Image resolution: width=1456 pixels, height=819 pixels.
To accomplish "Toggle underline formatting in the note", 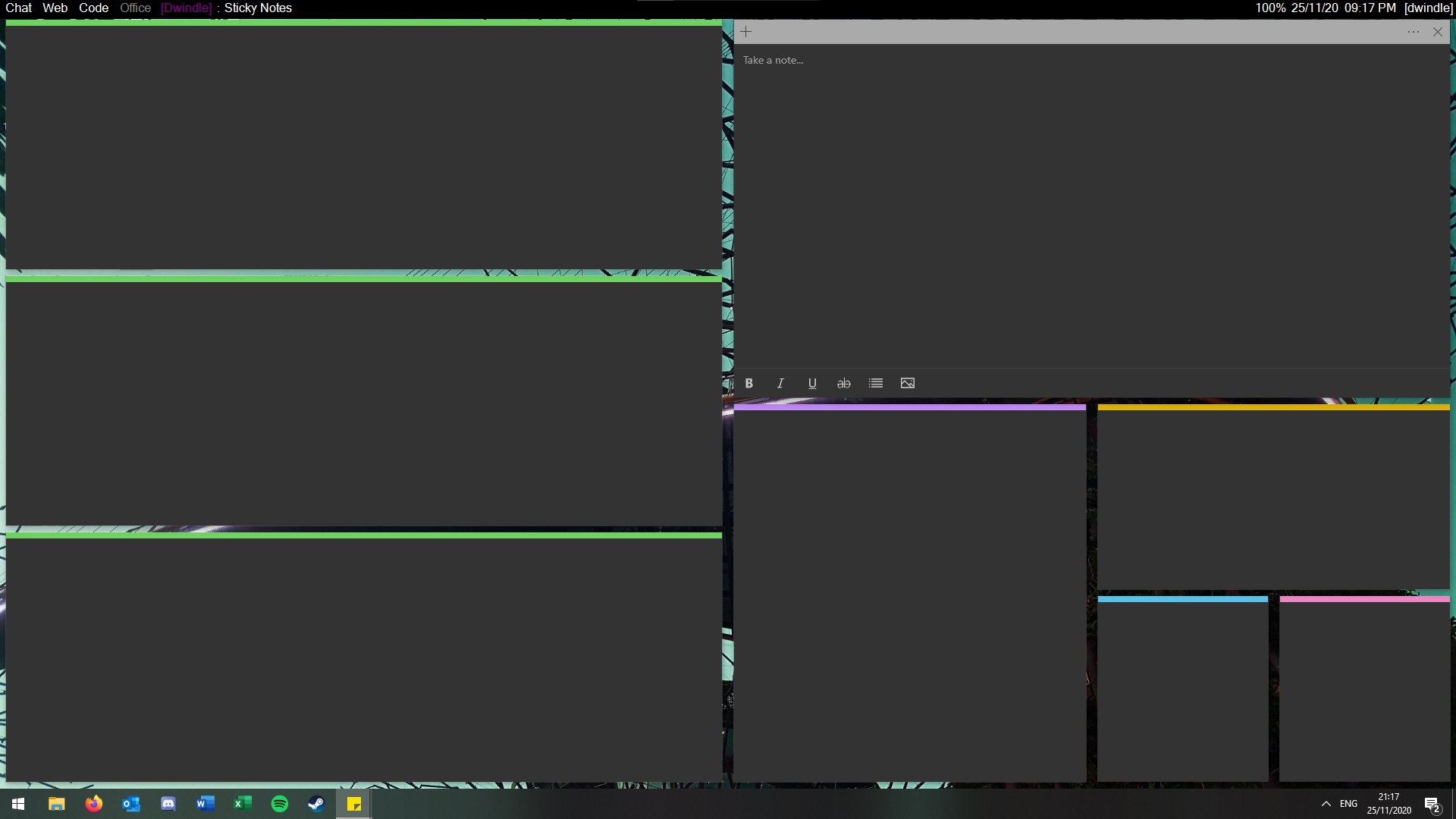I will (x=812, y=383).
